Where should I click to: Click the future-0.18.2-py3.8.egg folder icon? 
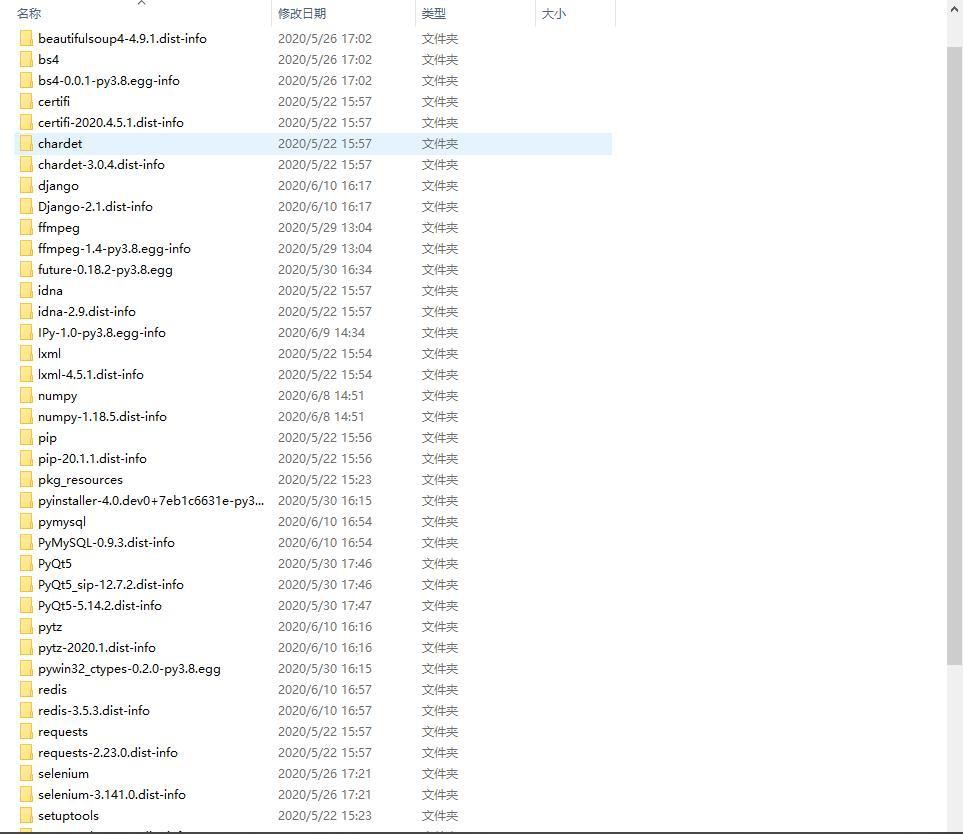(x=26, y=270)
